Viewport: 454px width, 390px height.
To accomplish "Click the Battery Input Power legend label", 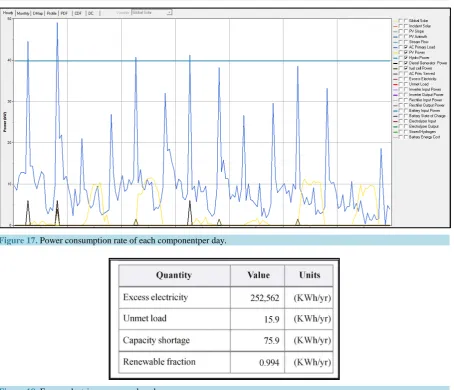I will pyautogui.click(x=425, y=110).
